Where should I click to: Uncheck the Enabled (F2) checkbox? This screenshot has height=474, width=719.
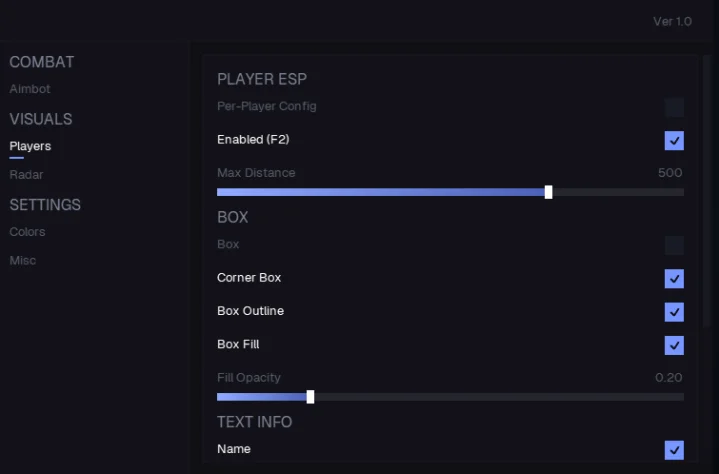click(674, 140)
